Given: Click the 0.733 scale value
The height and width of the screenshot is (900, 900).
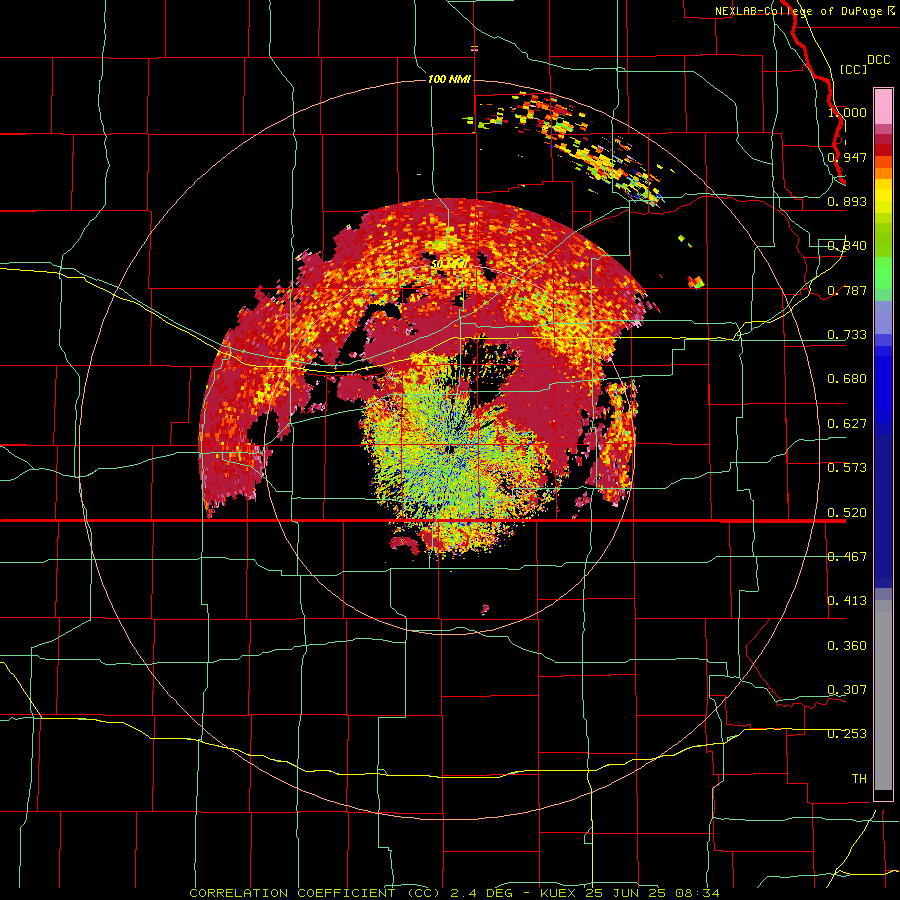Looking at the screenshot, I should pyautogui.click(x=847, y=335).
